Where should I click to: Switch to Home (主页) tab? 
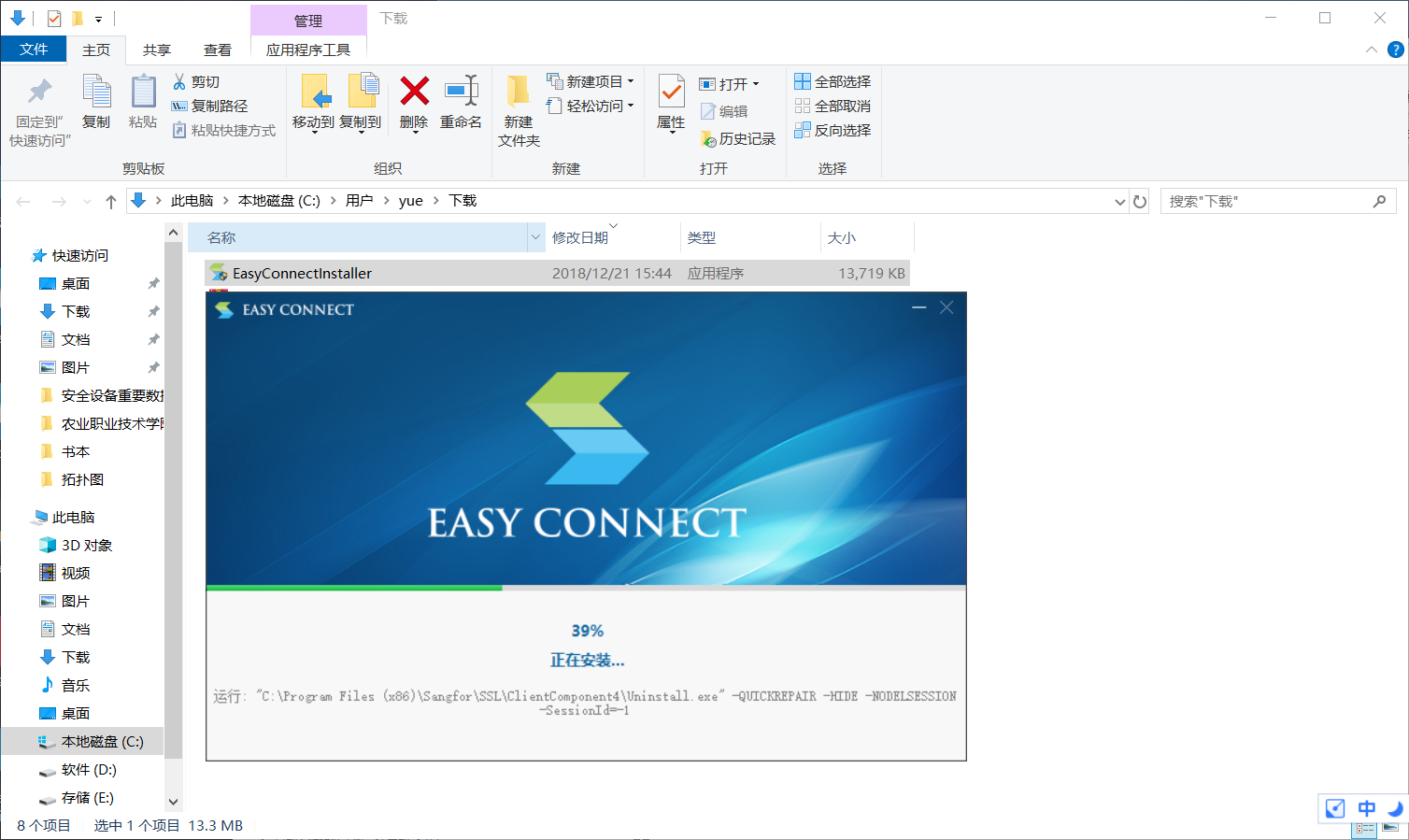(96, 50)
